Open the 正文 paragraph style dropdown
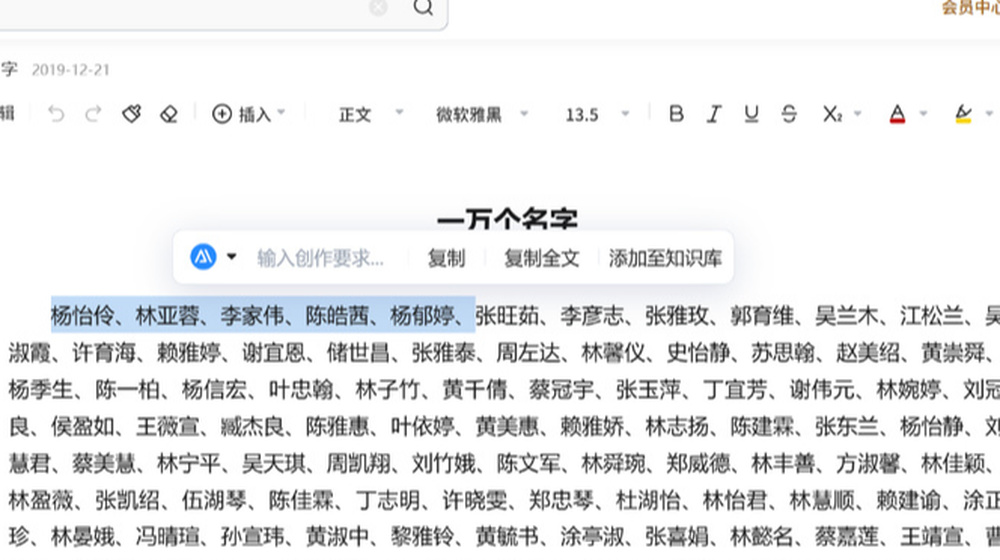 coord(369,114)
